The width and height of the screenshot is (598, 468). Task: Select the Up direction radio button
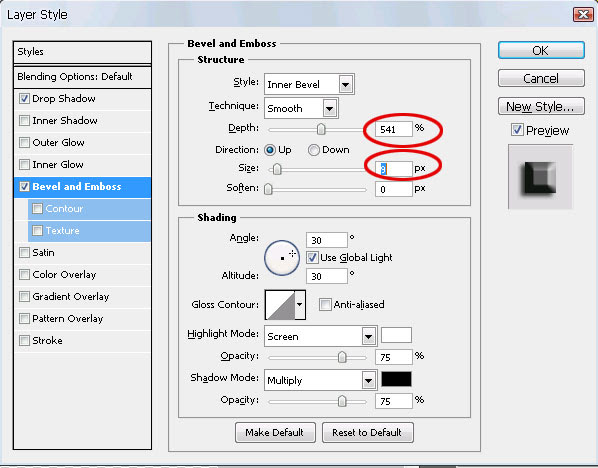[270, 150]
